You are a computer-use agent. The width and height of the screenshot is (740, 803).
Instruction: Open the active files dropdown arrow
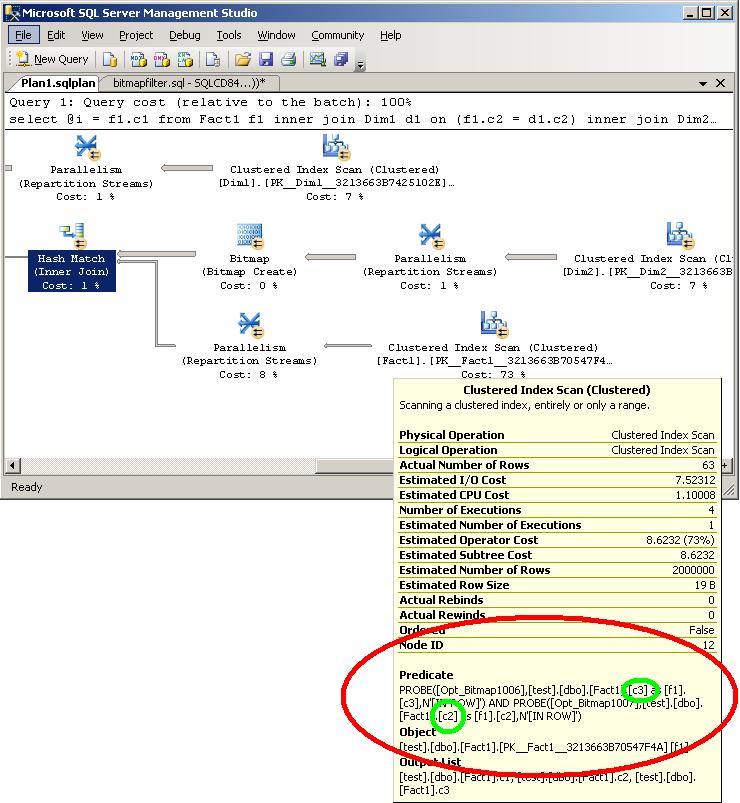coord(703,83)
